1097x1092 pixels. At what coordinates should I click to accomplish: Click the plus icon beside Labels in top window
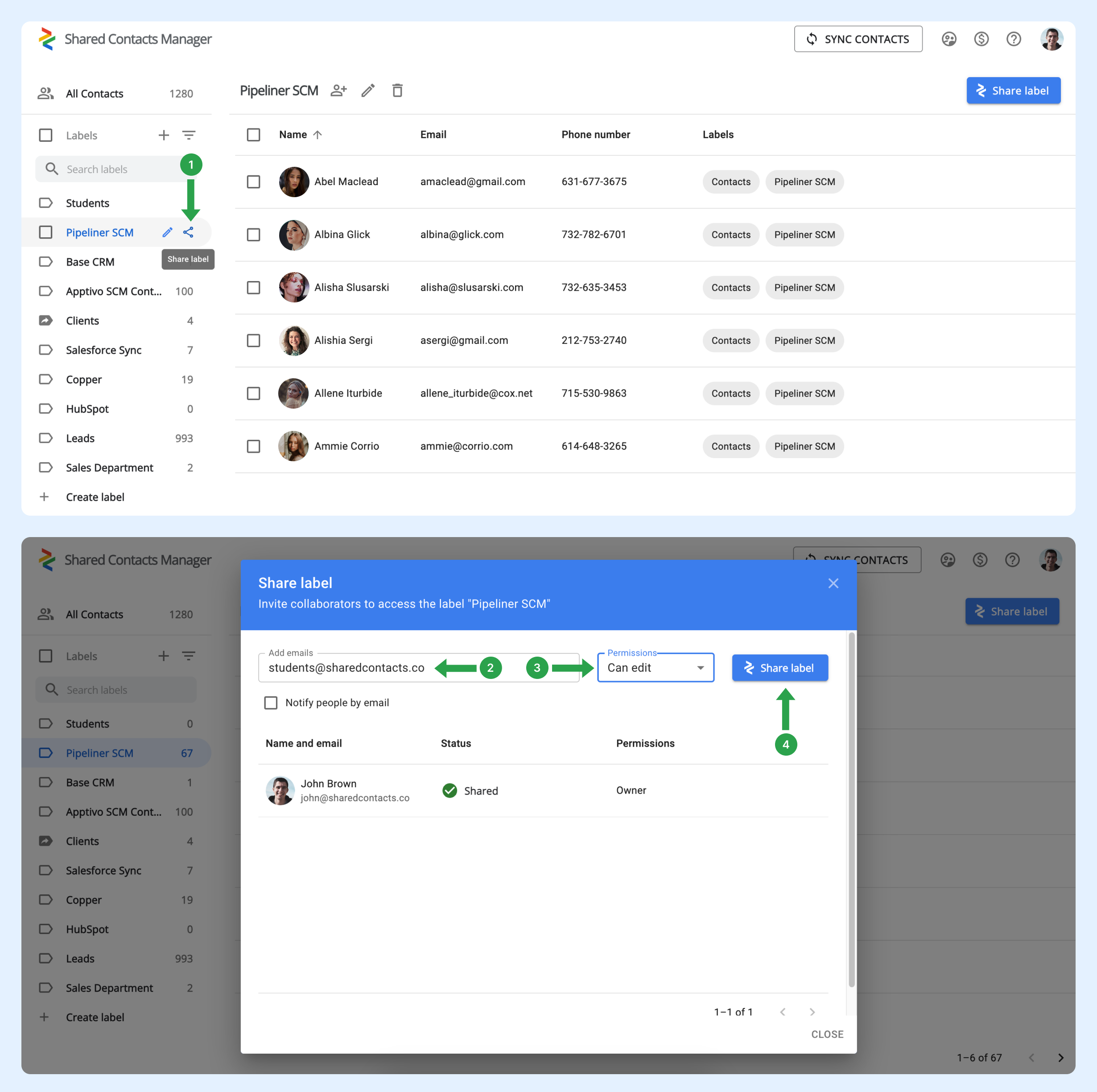point(164,135)
